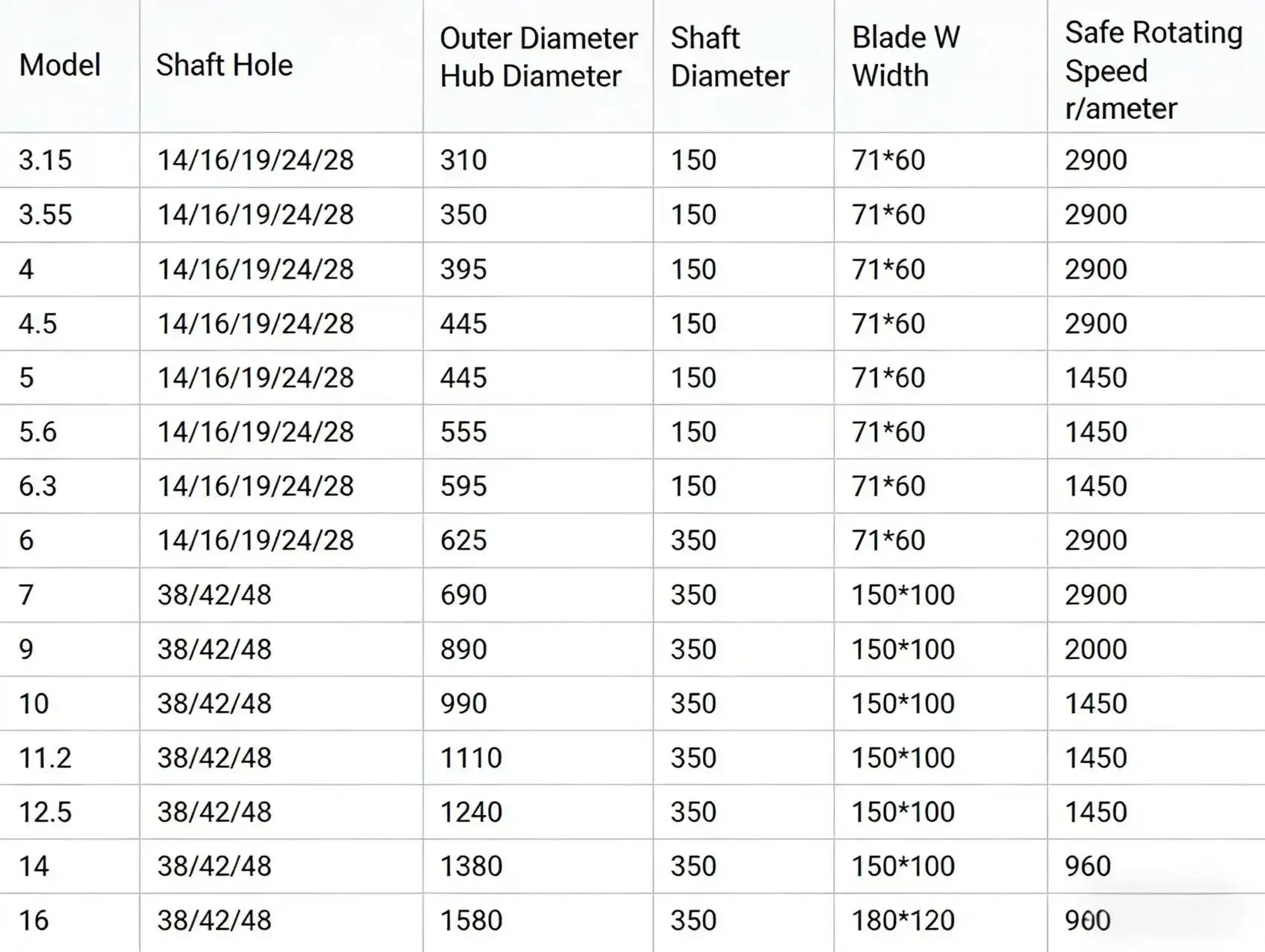
Task: Click the Safe Rotating Speed header
Action: click(x=1153, y=71)
